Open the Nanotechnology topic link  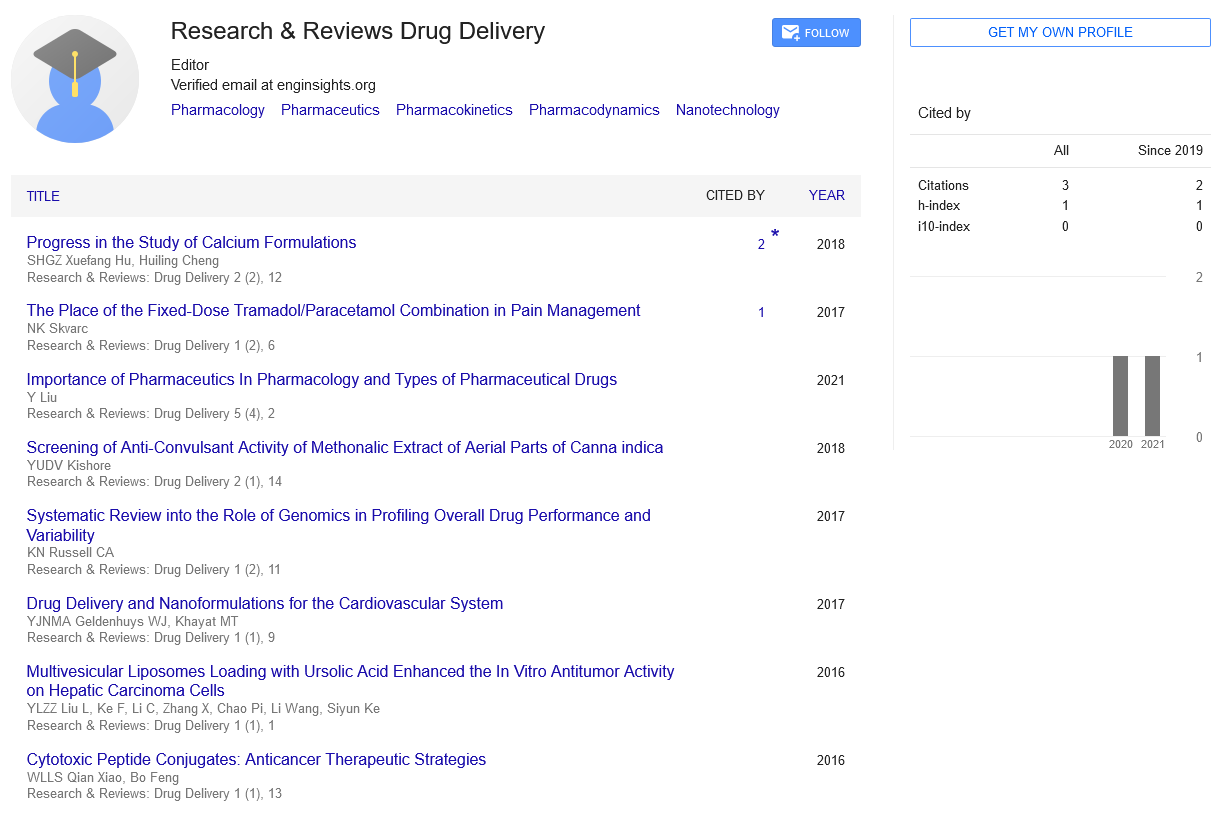(727, 110)
